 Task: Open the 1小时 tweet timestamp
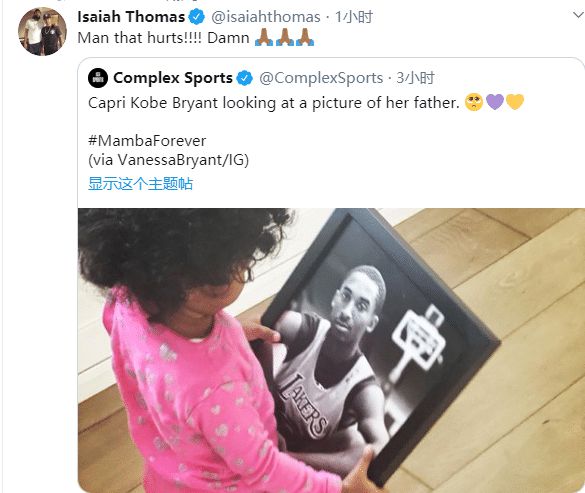tap(354, 17)
